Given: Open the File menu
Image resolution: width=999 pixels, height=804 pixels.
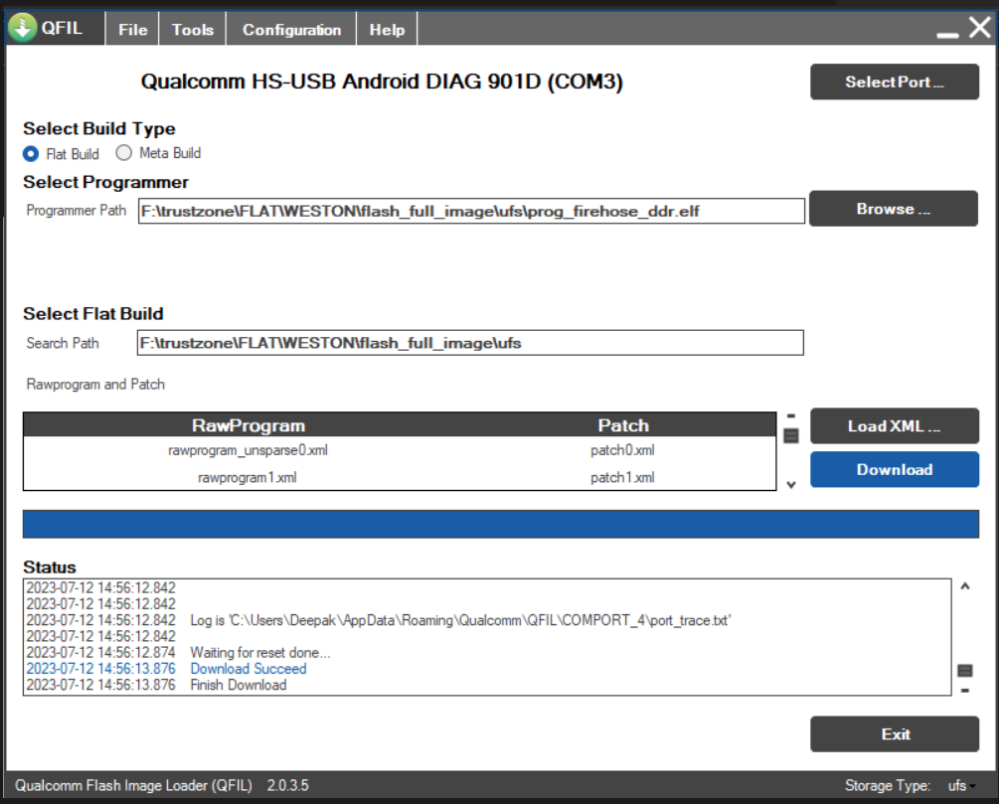Looking at the screenshot, I should click(133, 30).
